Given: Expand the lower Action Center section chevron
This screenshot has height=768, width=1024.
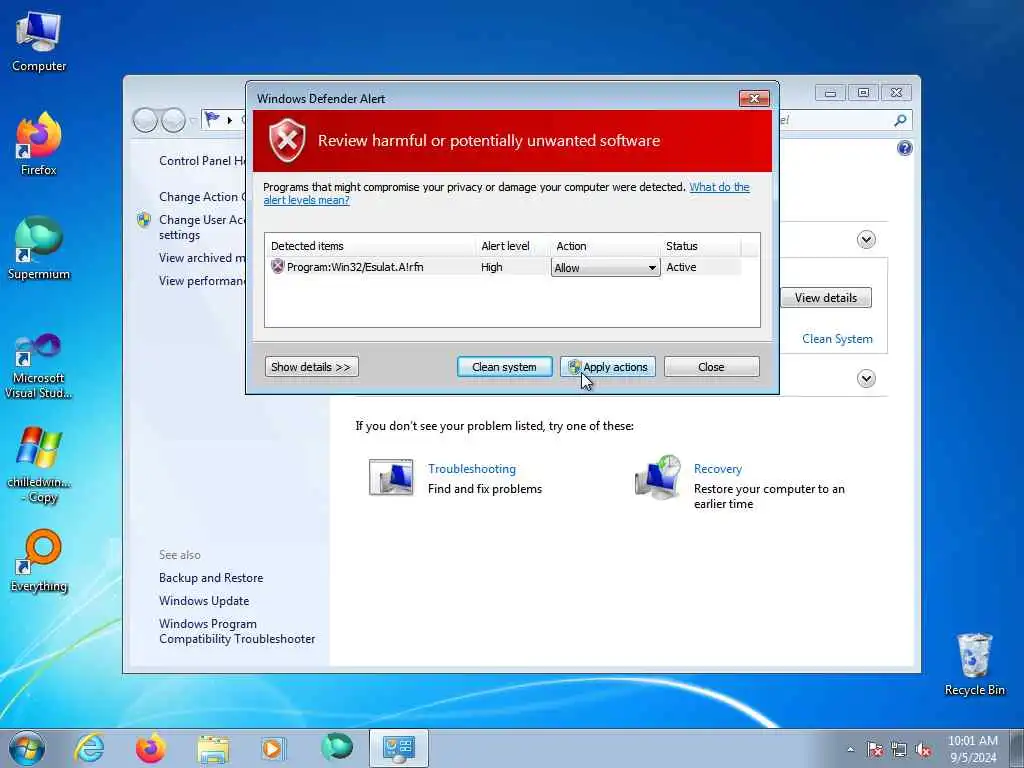Looking at the screenshot, I should [866, 378].
